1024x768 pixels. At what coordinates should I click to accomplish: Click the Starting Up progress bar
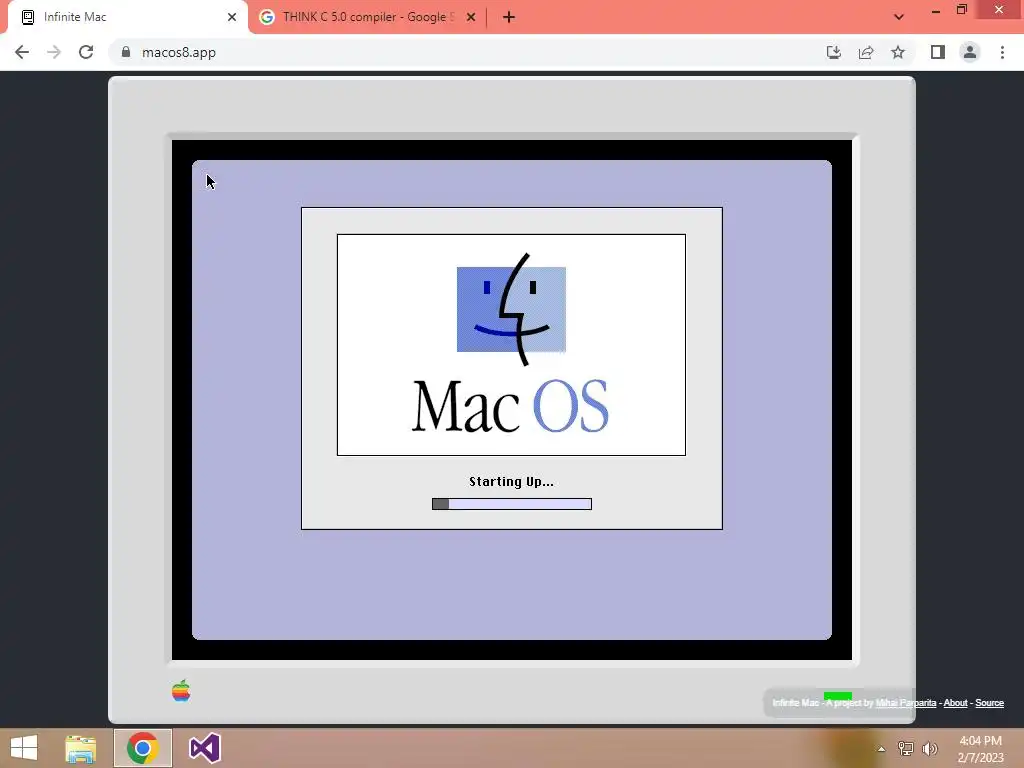(x=512, y=504)
